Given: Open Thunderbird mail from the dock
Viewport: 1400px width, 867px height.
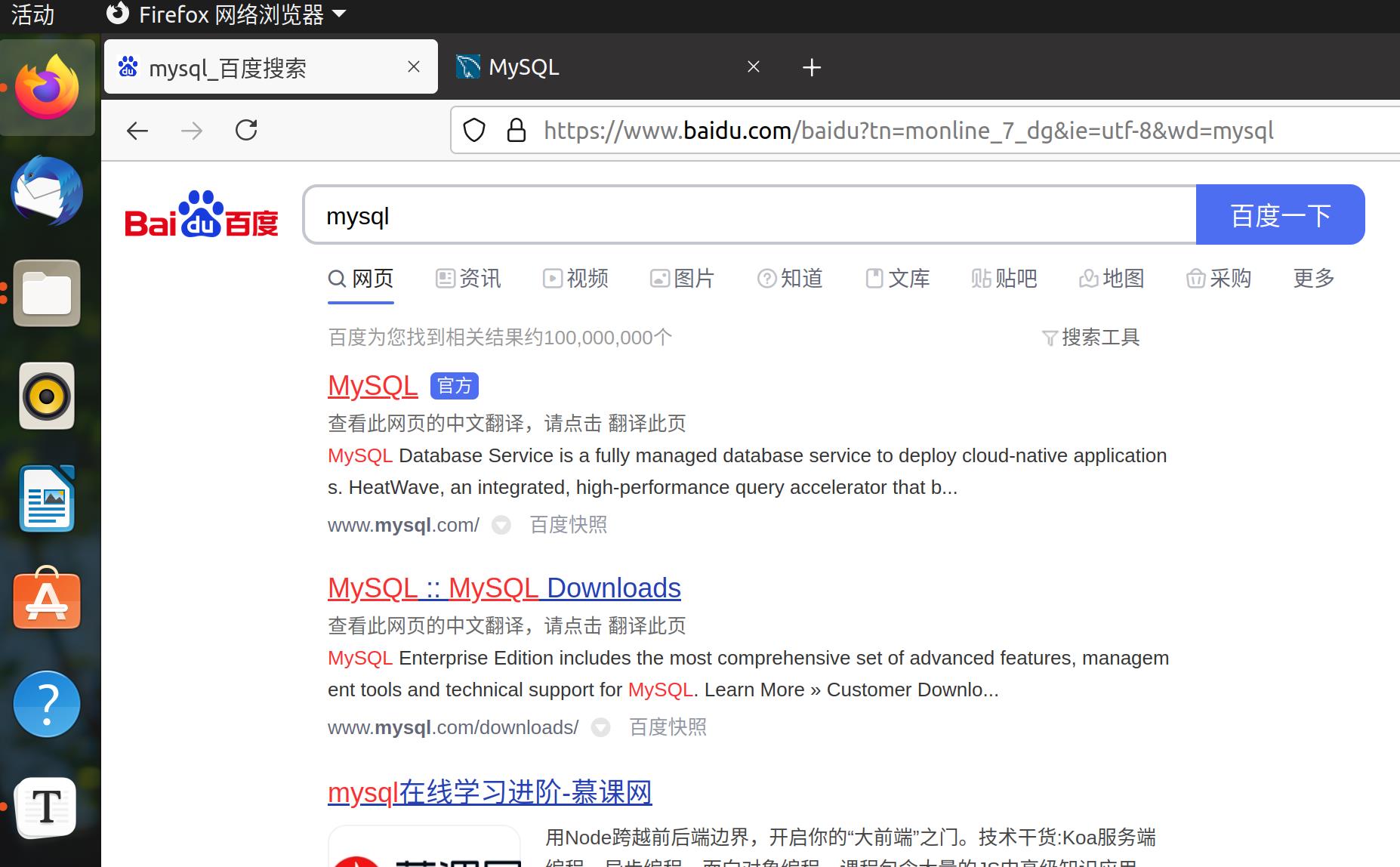Looking at the screenshot, I should pos(47,191).
